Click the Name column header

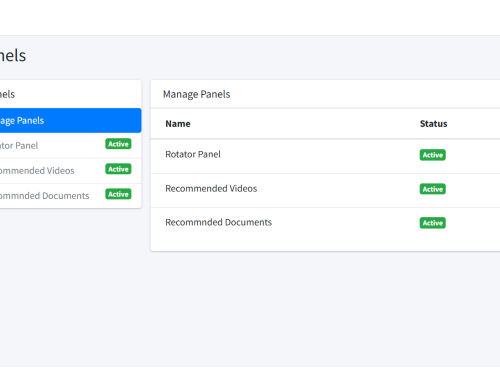[178, 124]
